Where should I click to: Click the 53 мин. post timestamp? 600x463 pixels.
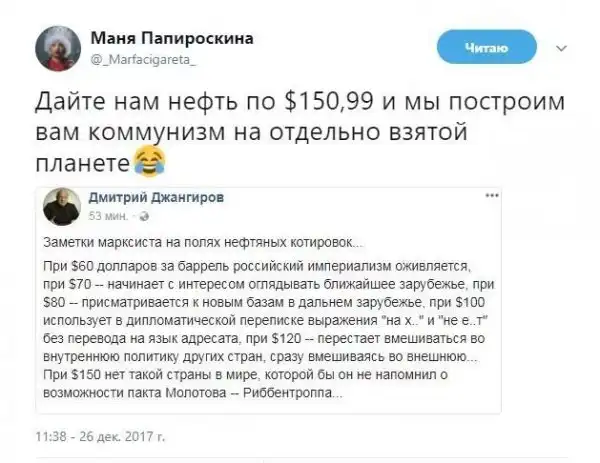click(x=108, y=216)
